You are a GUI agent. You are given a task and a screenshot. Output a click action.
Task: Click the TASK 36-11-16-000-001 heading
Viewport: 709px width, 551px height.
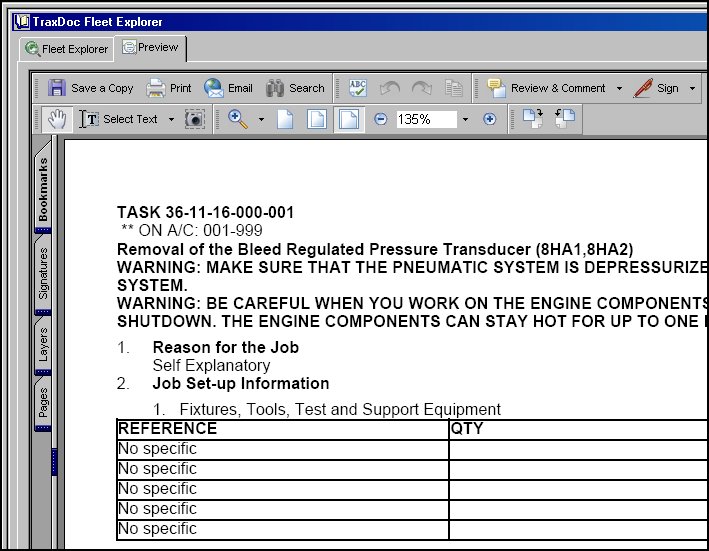205,212
